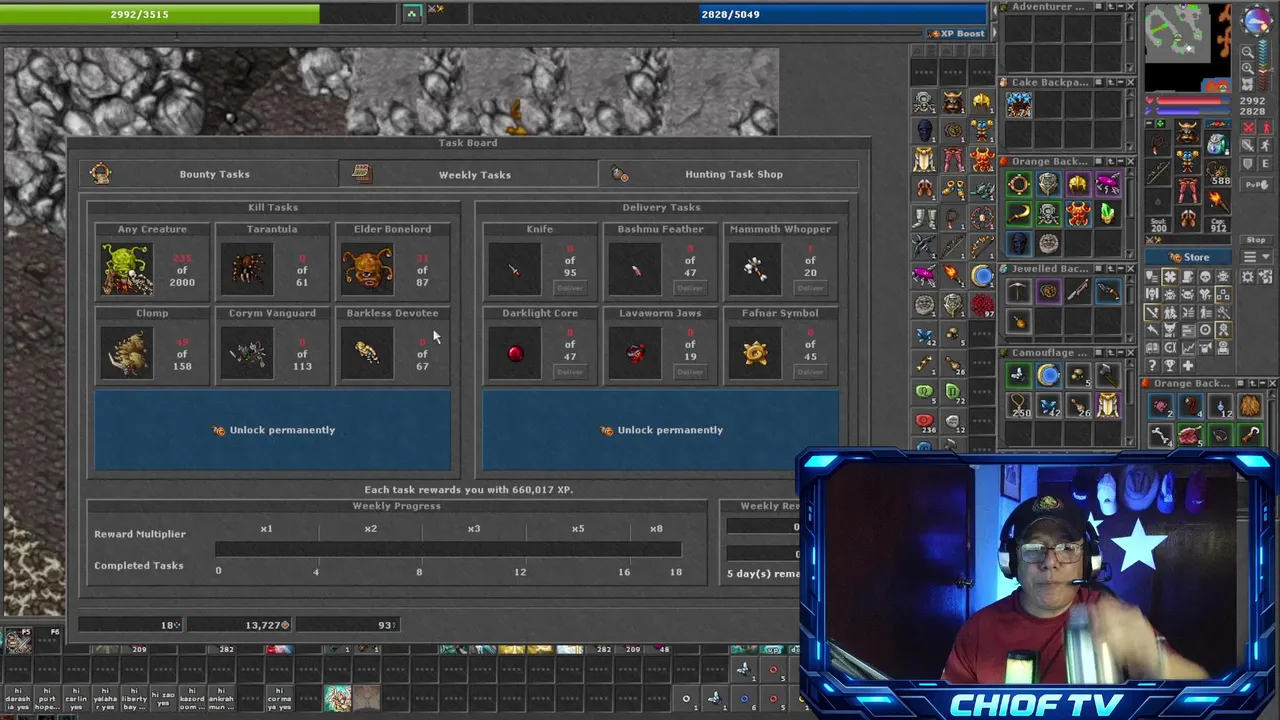Click the minimap compass rose
Viewport: 1280px width, 720px height.
(1259, 20)
